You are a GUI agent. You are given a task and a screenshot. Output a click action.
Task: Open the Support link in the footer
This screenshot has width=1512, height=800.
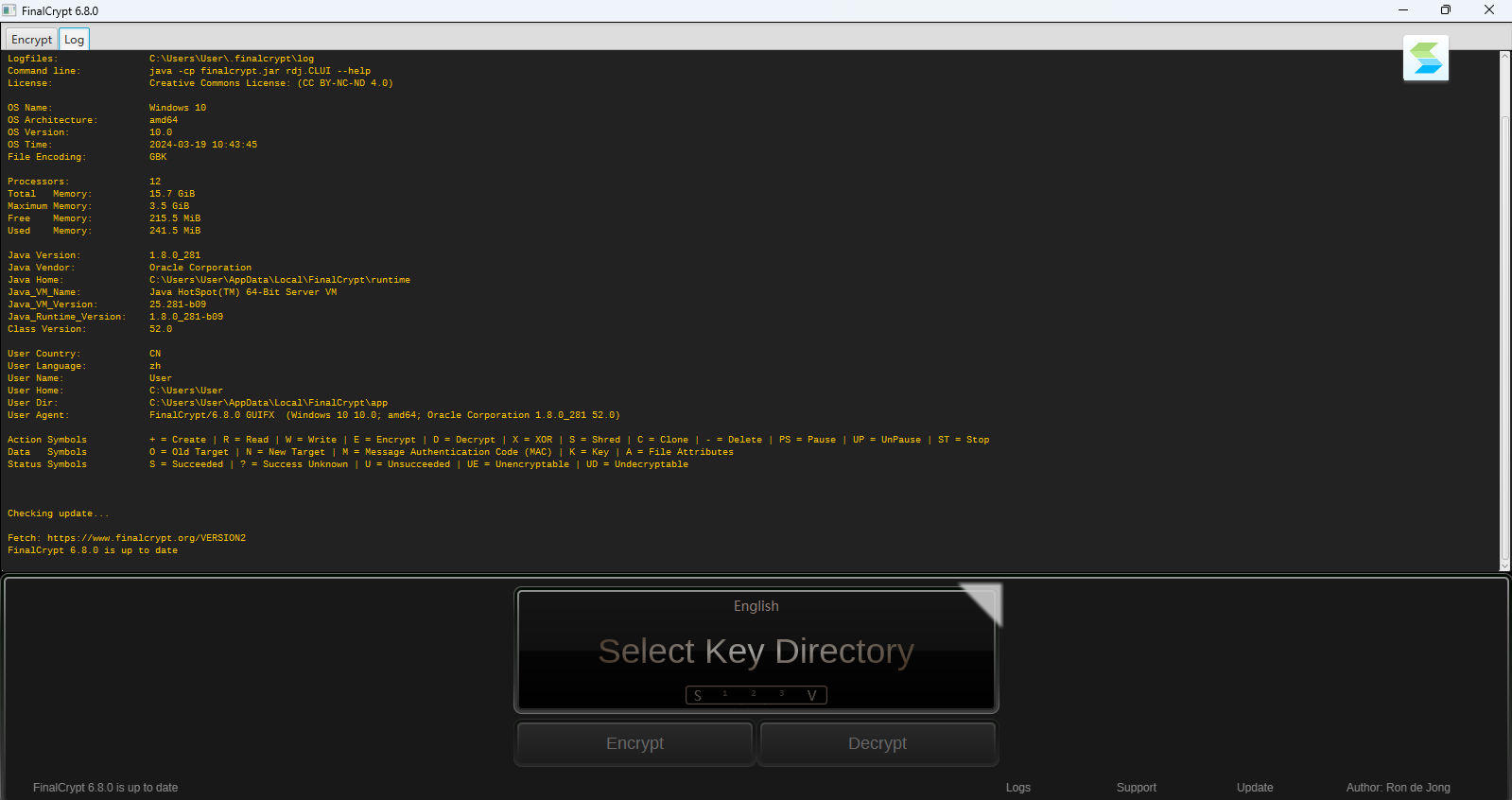click(1137, 788)
